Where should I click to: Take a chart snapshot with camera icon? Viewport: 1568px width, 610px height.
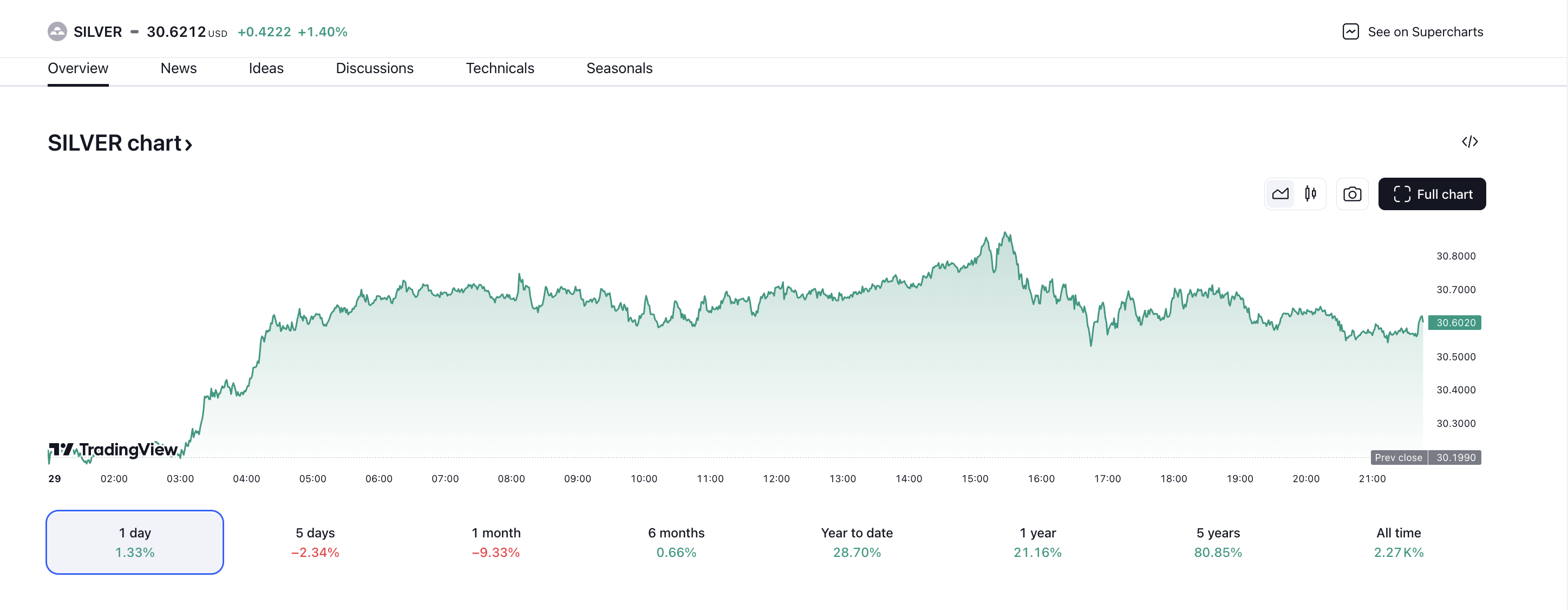click(x=1352, y=194)
